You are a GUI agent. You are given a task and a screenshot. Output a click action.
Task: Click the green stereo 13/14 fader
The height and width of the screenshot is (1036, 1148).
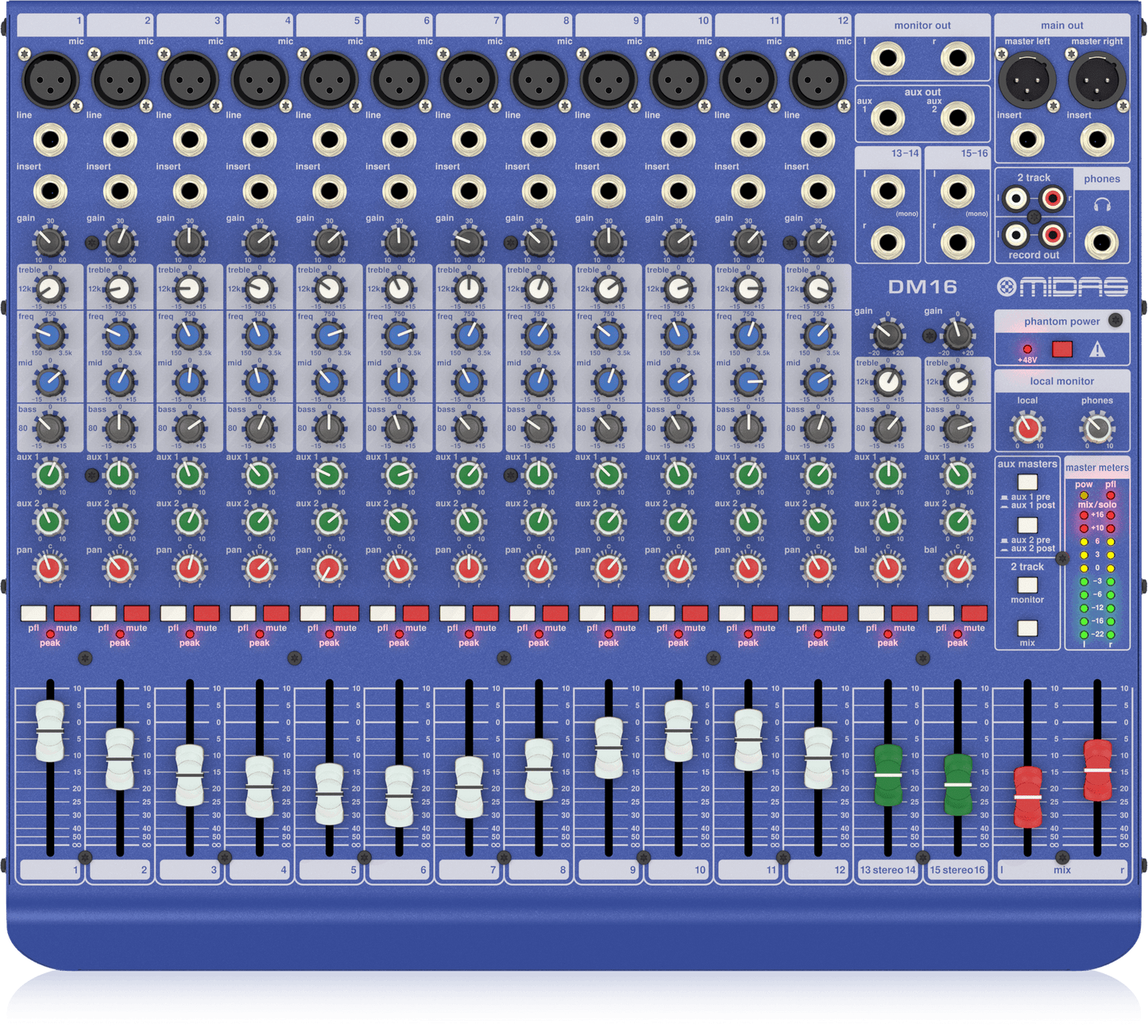click(x=887, y=775)
